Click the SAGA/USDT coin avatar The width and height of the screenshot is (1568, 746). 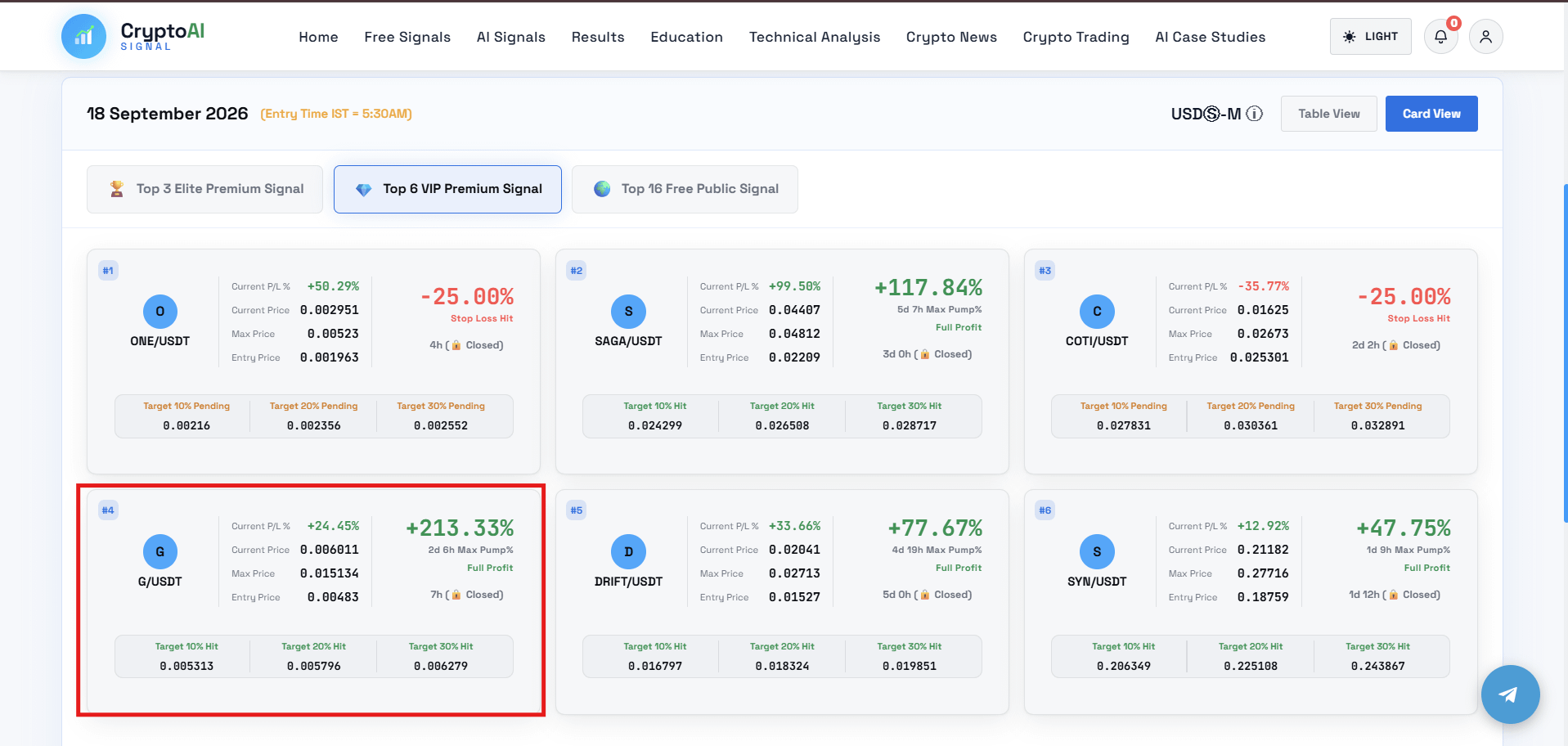point(628,312)
